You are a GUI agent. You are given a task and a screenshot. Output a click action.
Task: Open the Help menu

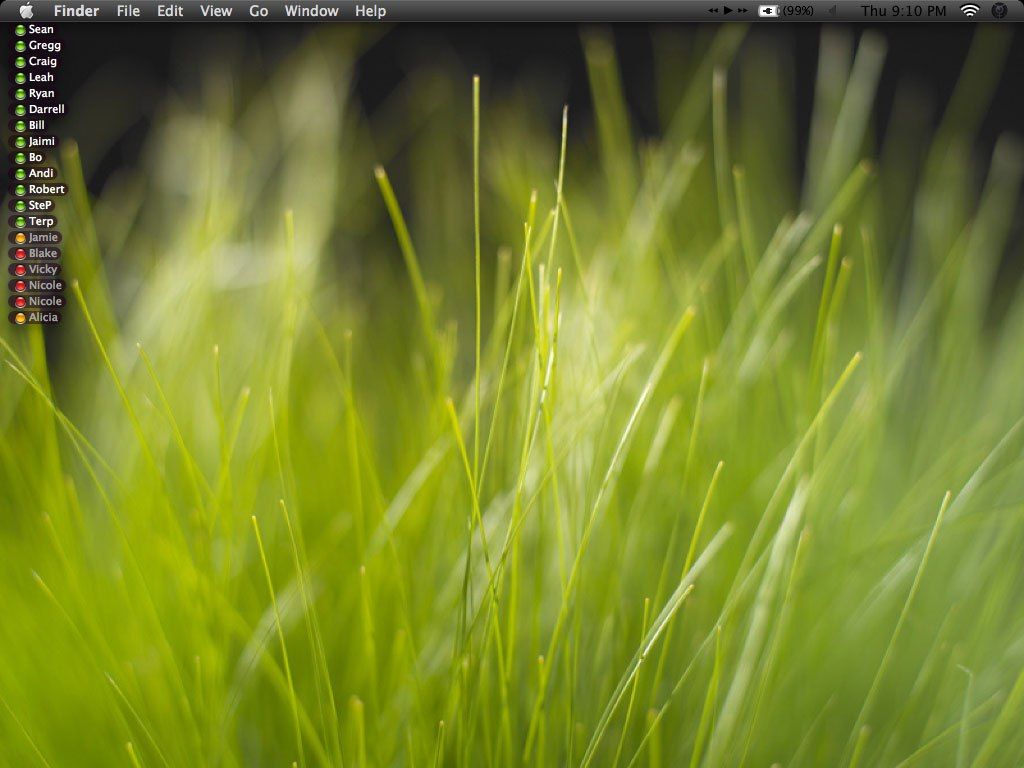pyautogui.click(x=370, y=11)
